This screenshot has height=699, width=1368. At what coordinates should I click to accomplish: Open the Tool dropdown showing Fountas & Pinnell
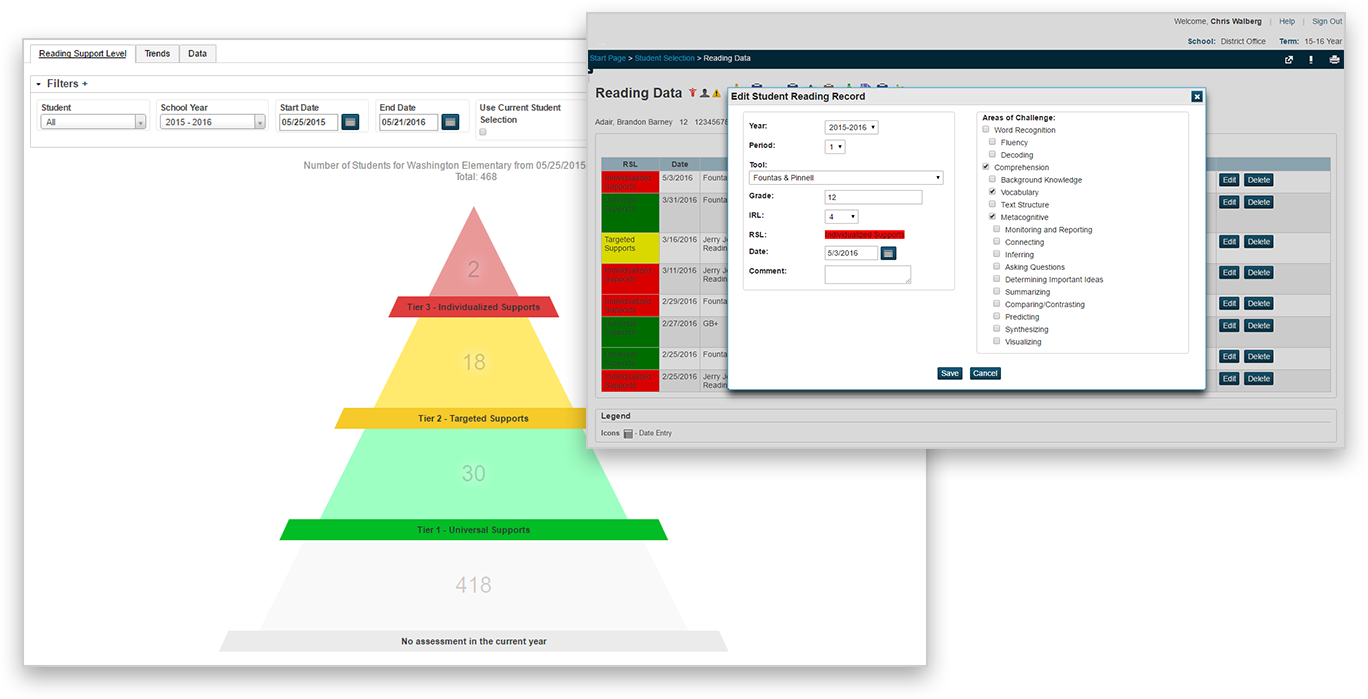pos(846,178)
